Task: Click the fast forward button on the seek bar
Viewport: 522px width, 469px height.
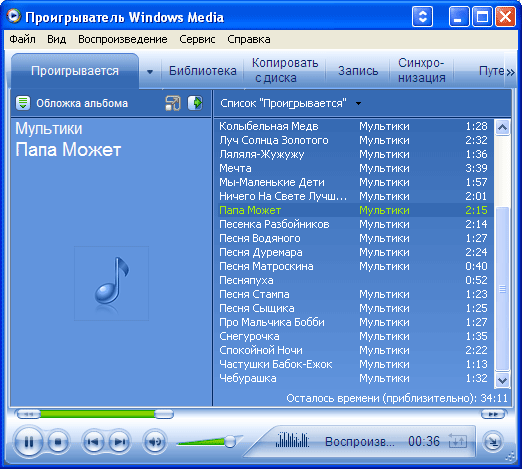Action: (493, 414)
